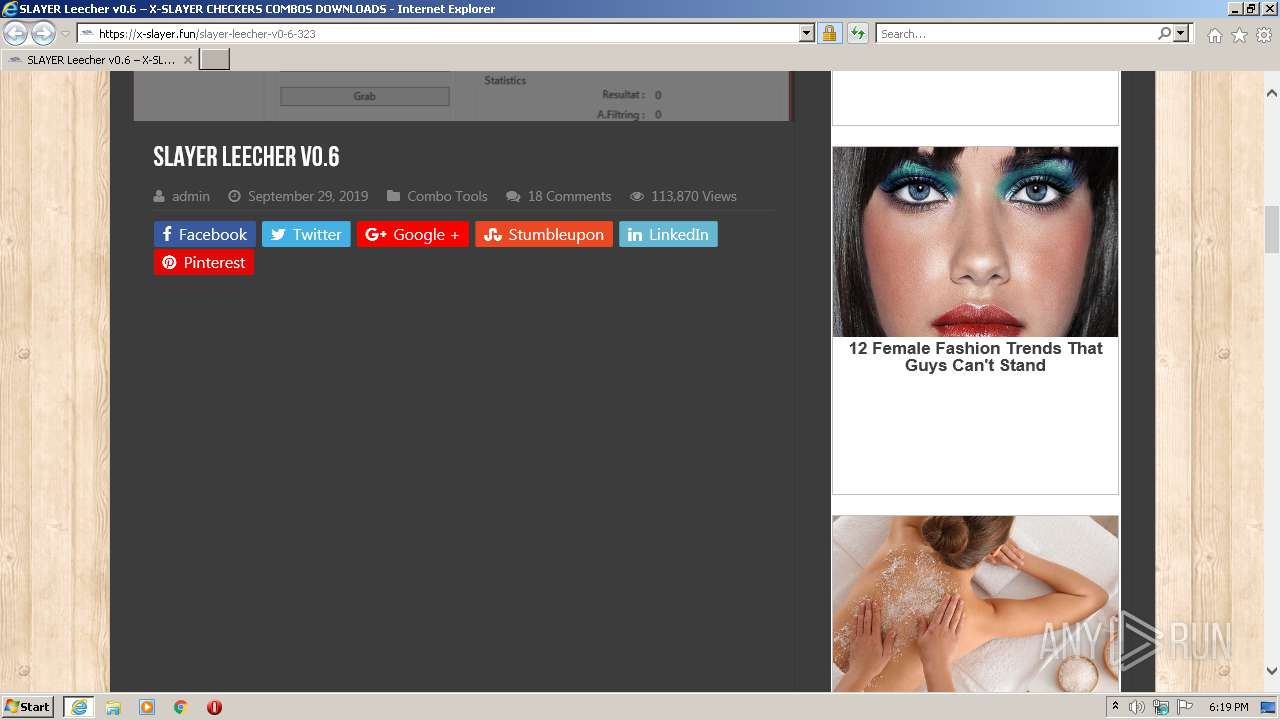
Task: Share the post on LinkedIn
Action: 668,234
